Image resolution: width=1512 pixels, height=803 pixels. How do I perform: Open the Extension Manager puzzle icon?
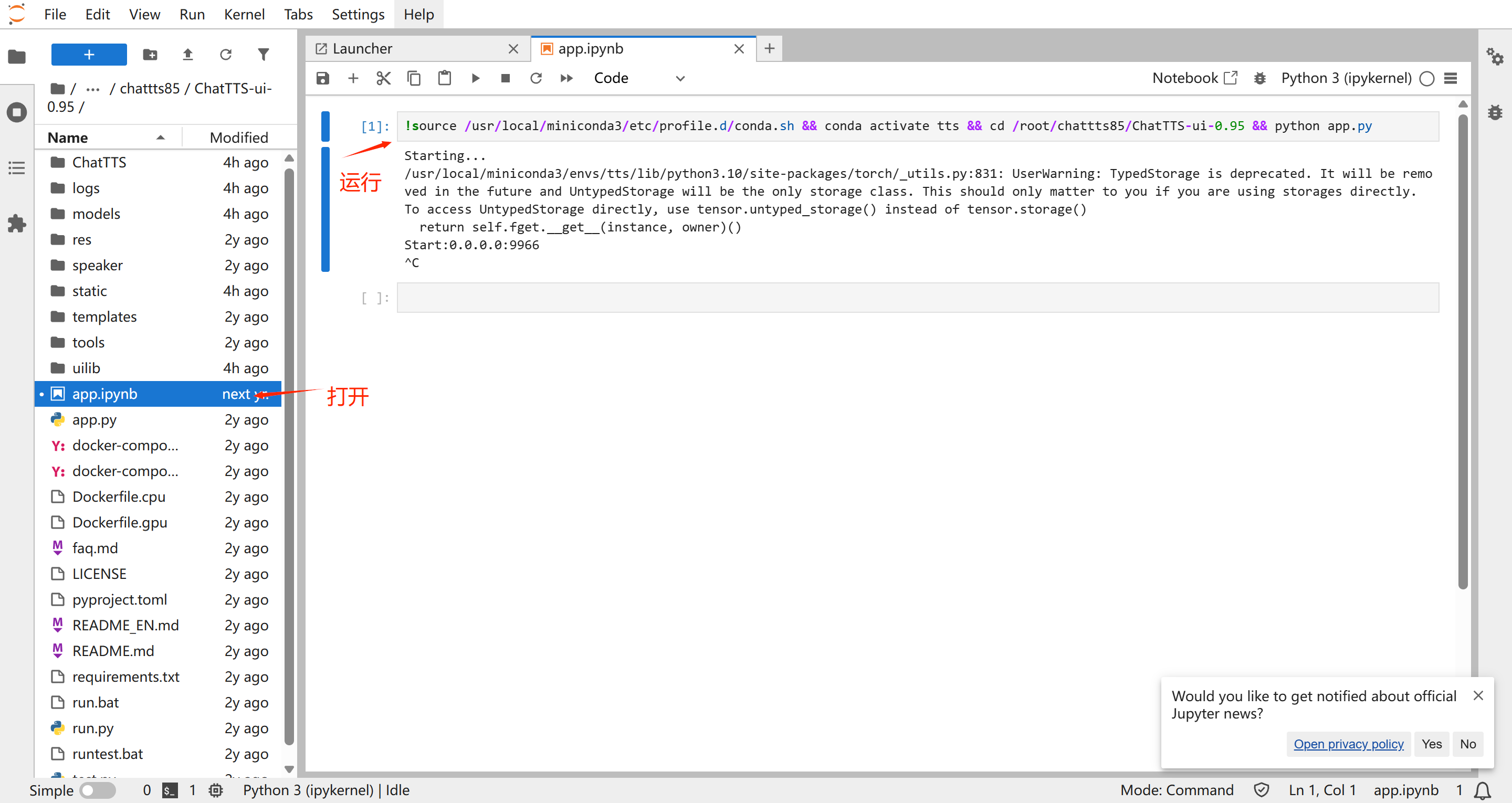point(17,223)
